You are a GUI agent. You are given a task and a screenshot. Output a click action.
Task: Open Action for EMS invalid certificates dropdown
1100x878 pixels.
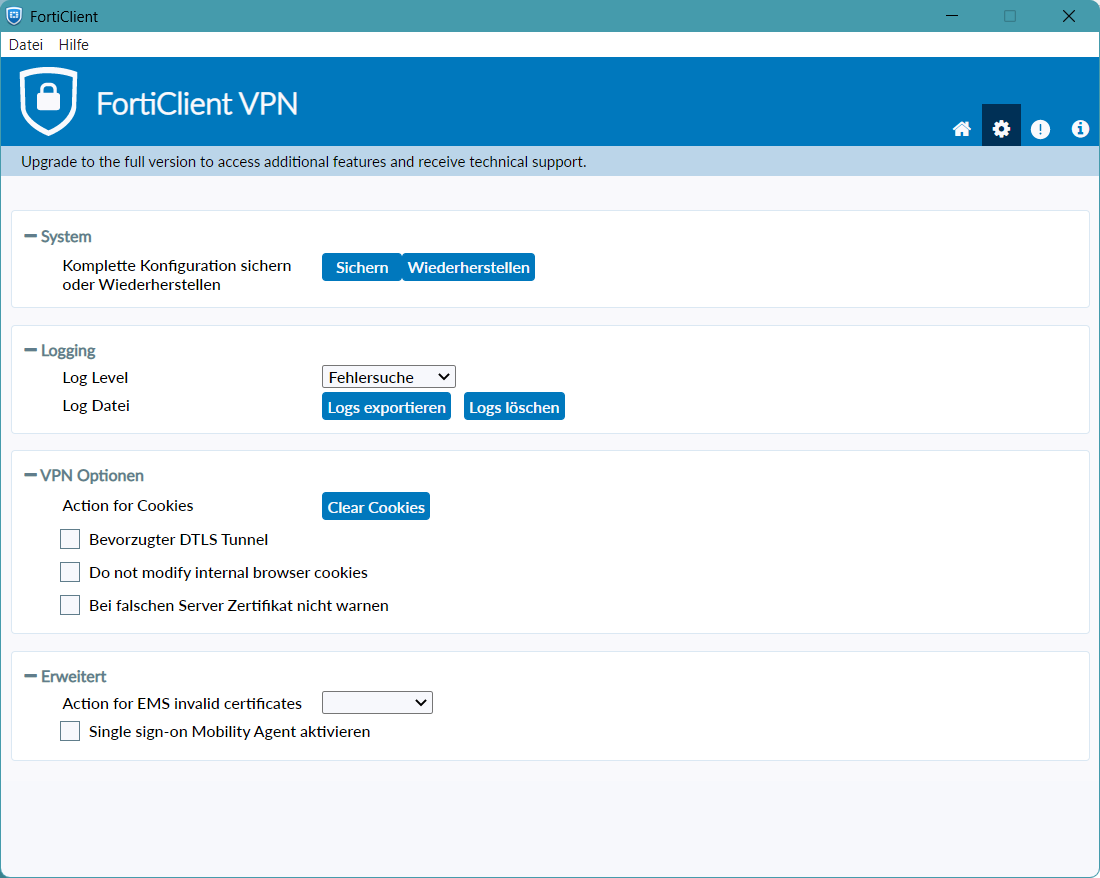[x=377, y=703]
